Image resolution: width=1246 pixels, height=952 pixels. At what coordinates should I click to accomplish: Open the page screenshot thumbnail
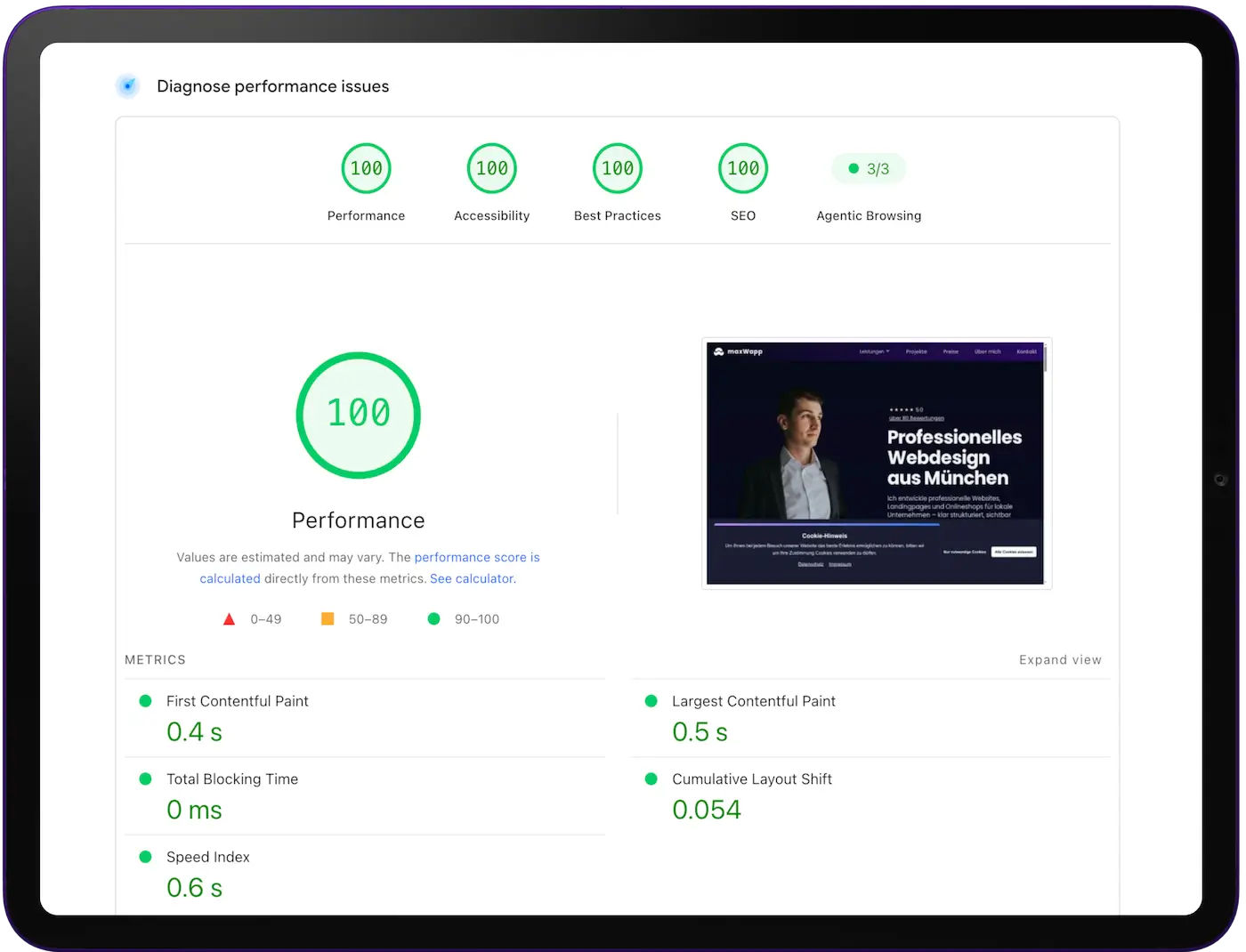[877, 464]
